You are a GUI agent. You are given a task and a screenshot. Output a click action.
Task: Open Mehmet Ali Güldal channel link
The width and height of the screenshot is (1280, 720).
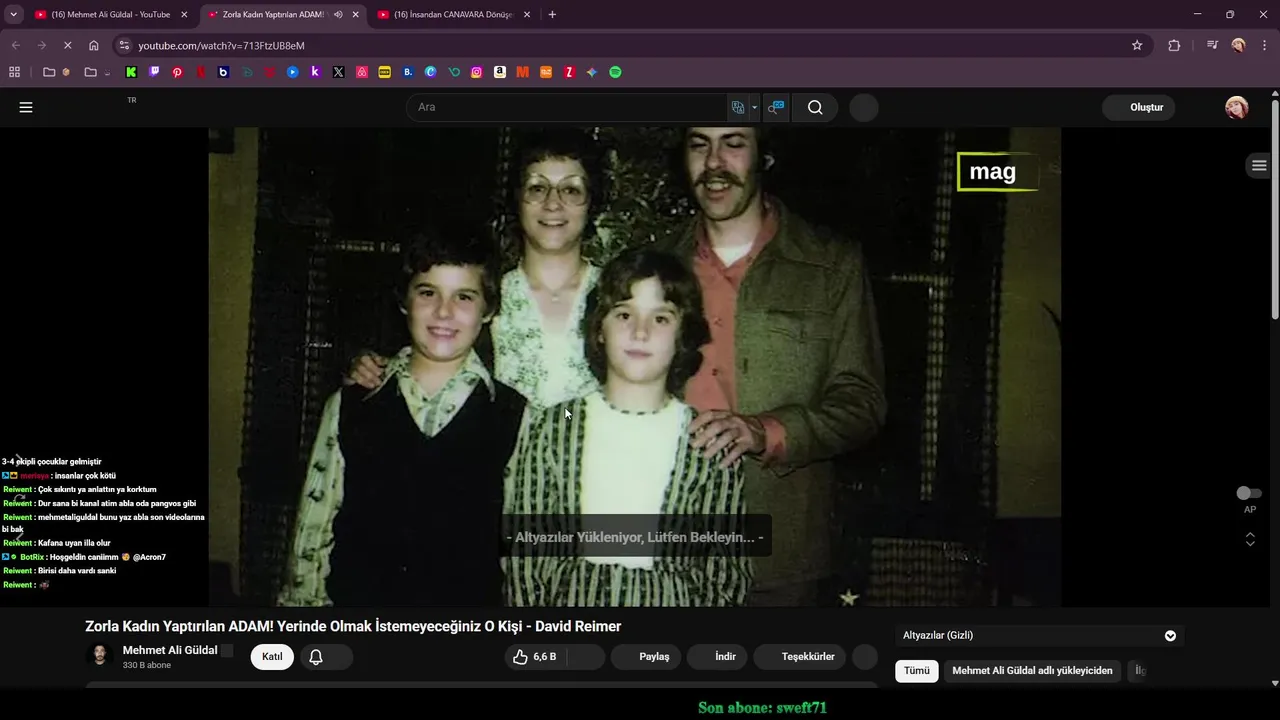(x=170, y=650)
